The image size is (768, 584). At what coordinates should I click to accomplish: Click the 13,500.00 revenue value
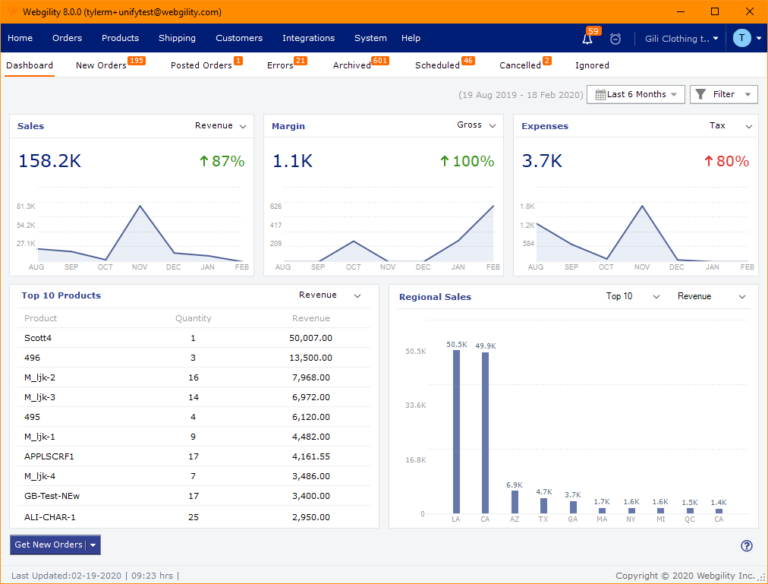[311, 358]
